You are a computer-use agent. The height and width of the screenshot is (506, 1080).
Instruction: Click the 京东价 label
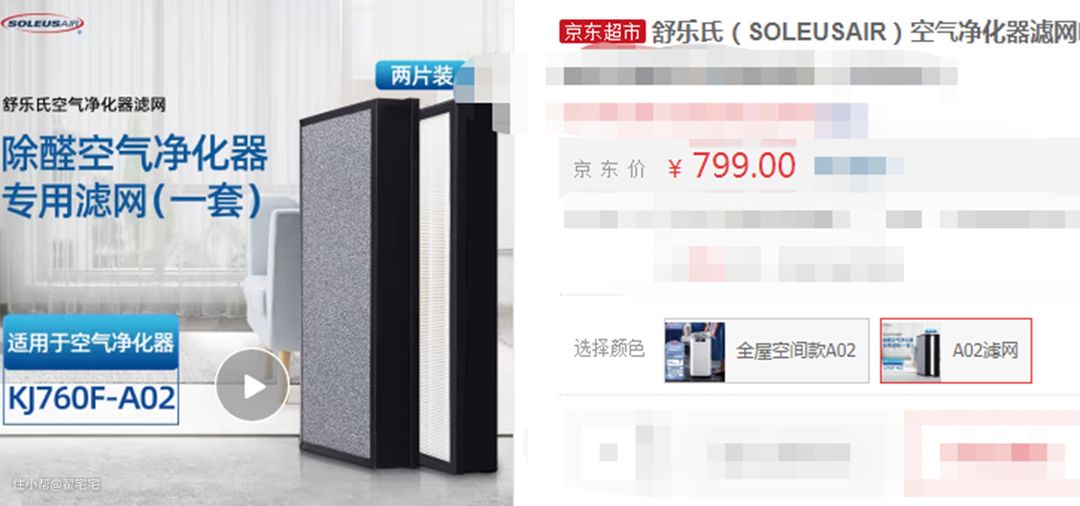pyautogui.click(x=609, y=169)
